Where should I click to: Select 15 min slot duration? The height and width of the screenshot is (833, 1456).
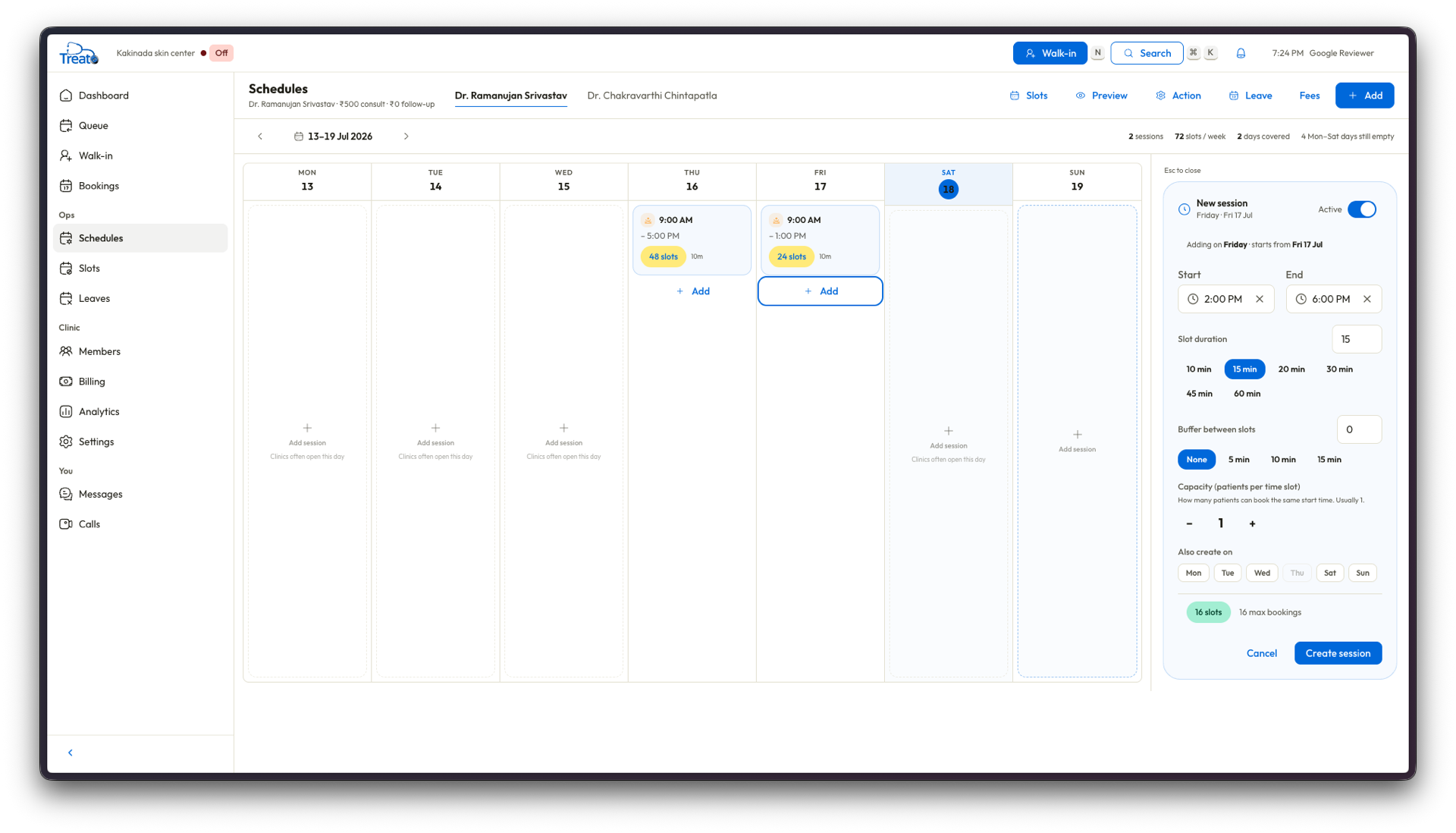[x=1244, y=369]
